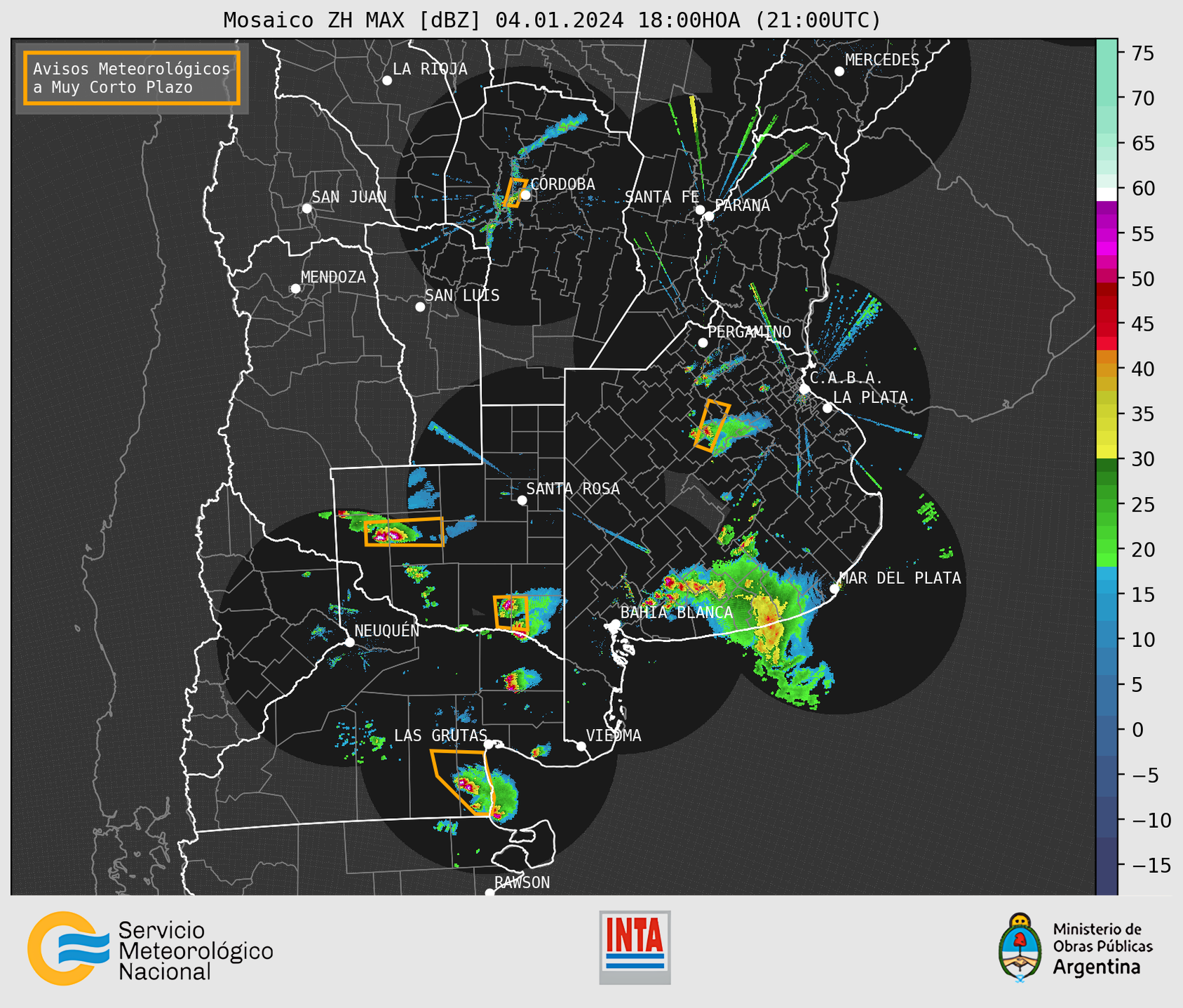The width and height of the screenshot is (1183, 1008).
Task: Click the MAR DEL PLATA city marker dot
Action: [834, 589]
